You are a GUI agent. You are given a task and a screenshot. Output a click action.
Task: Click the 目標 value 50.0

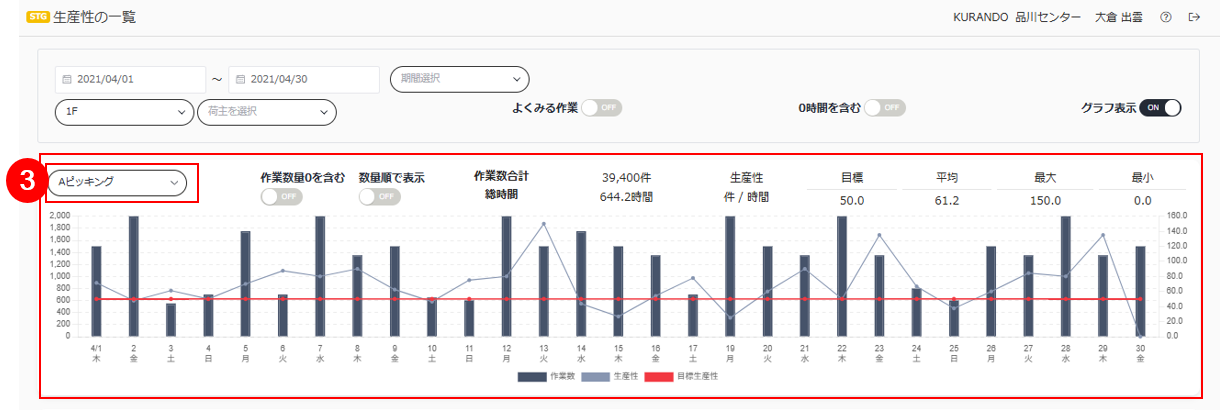[x=852, y=201]
